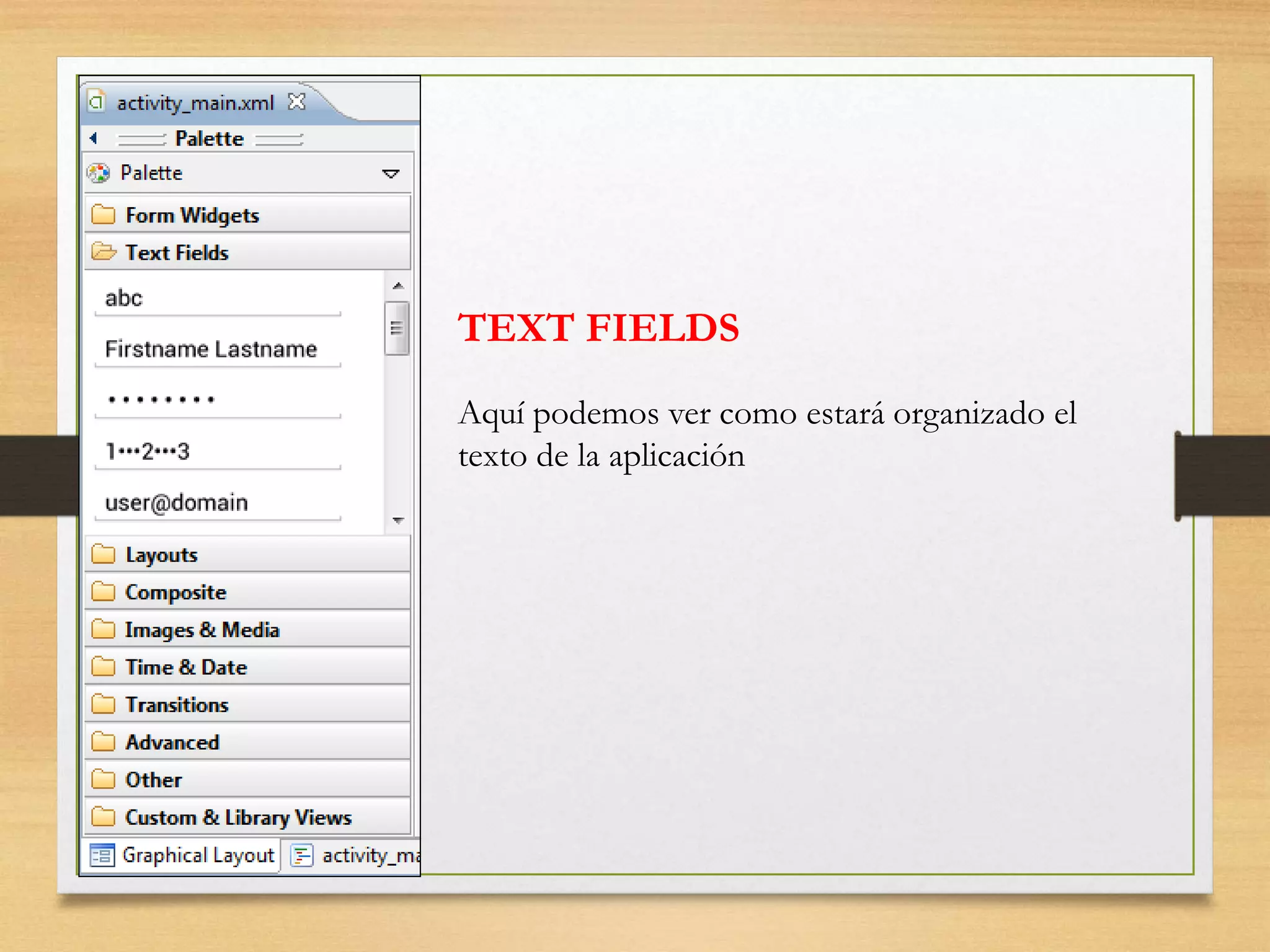
Task: Click the TEXT FIELDS red heading
Action: 598,328
